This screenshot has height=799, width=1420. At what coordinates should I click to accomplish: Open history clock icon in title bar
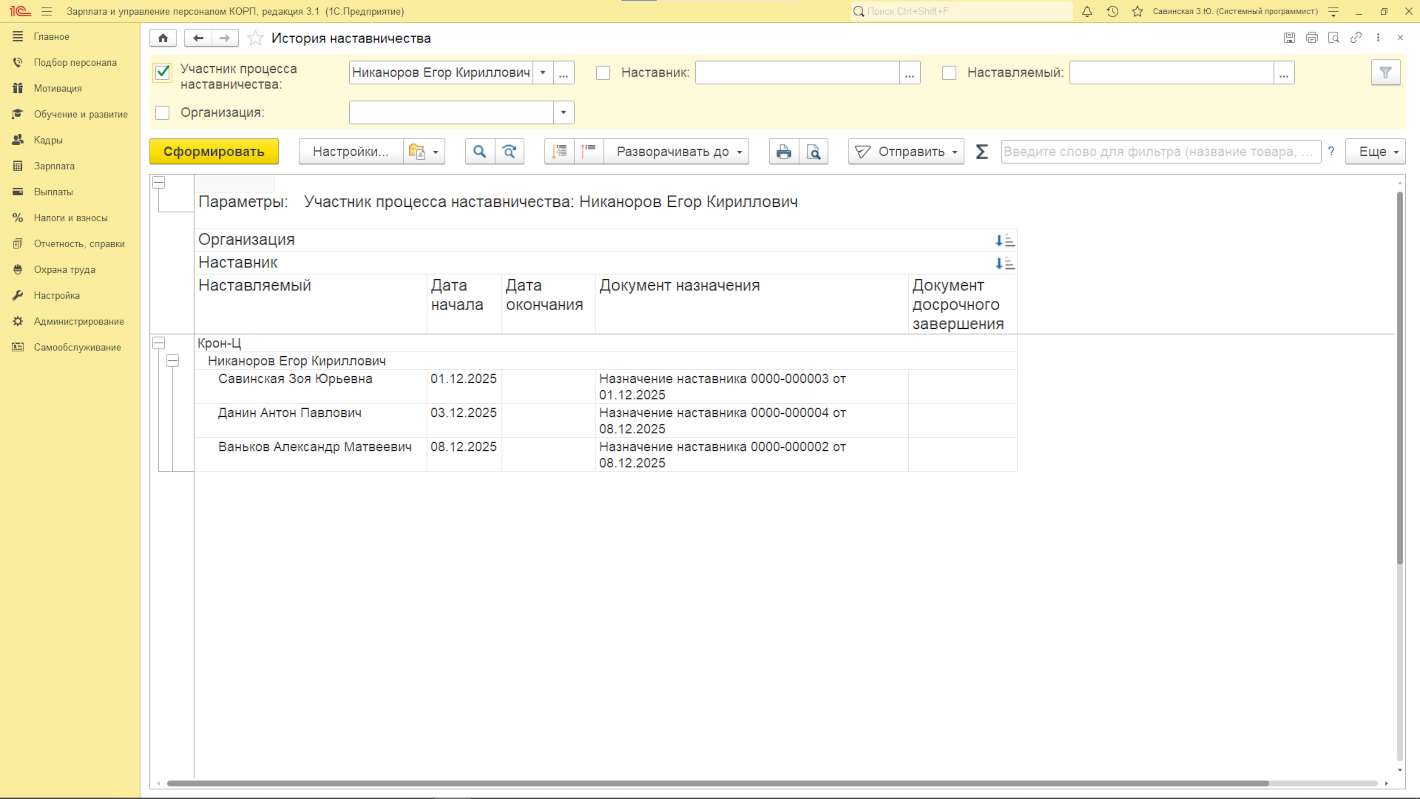click(x=1112, y=11)
